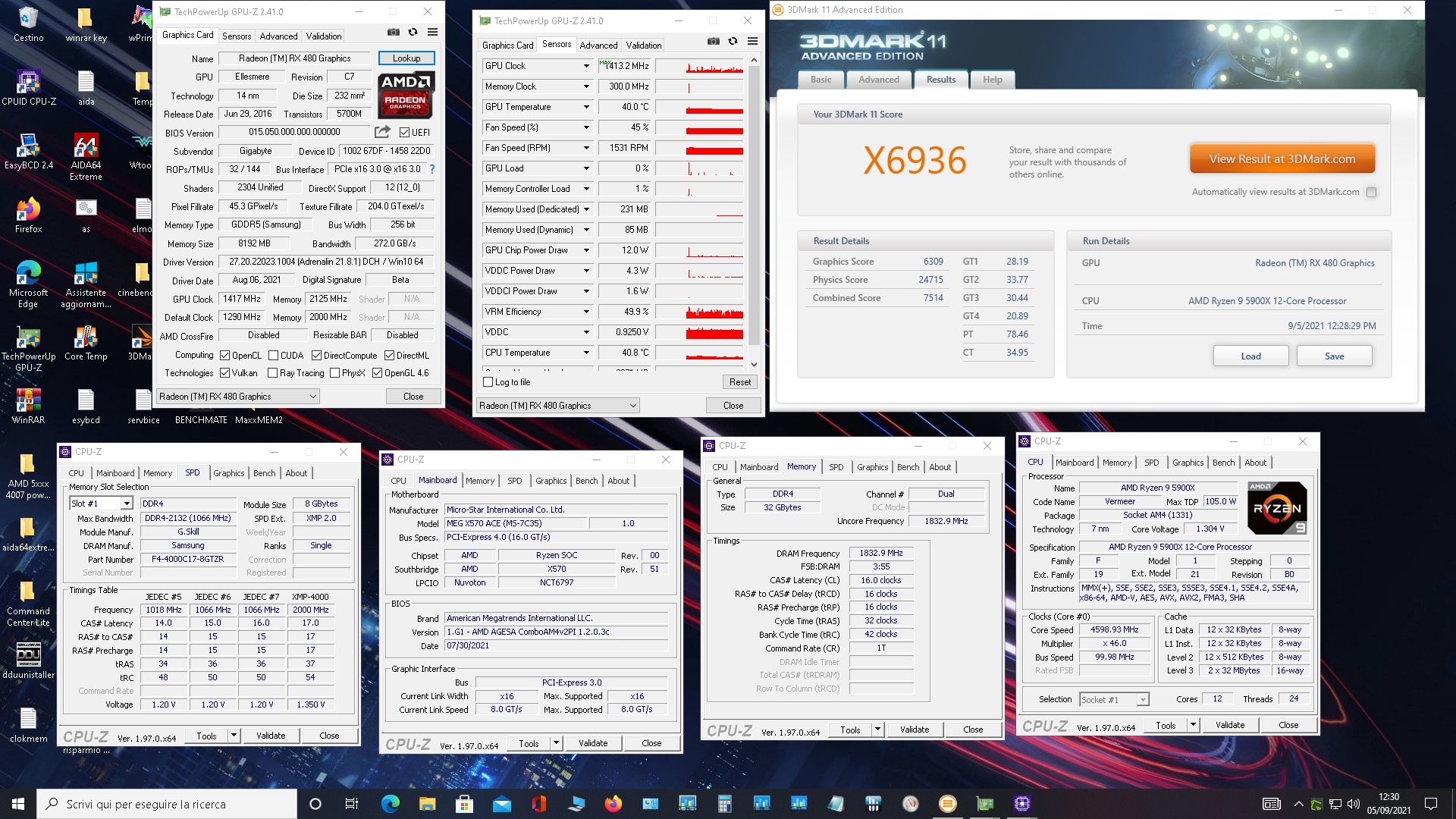1456x819 pixels.
Task: Click Reset button in GPU-Z Sensors
Action: 739,382
